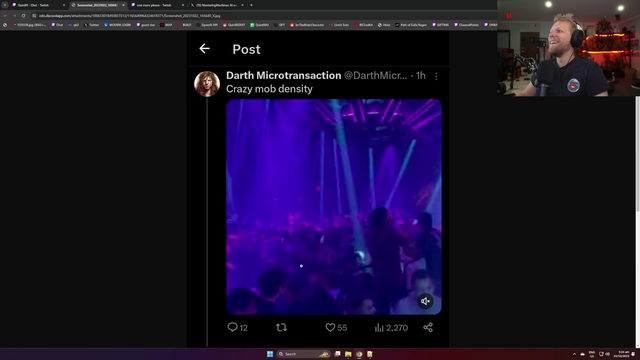
Task: Open the @DarthMicr... handle
Action: (x=375, y=76)
